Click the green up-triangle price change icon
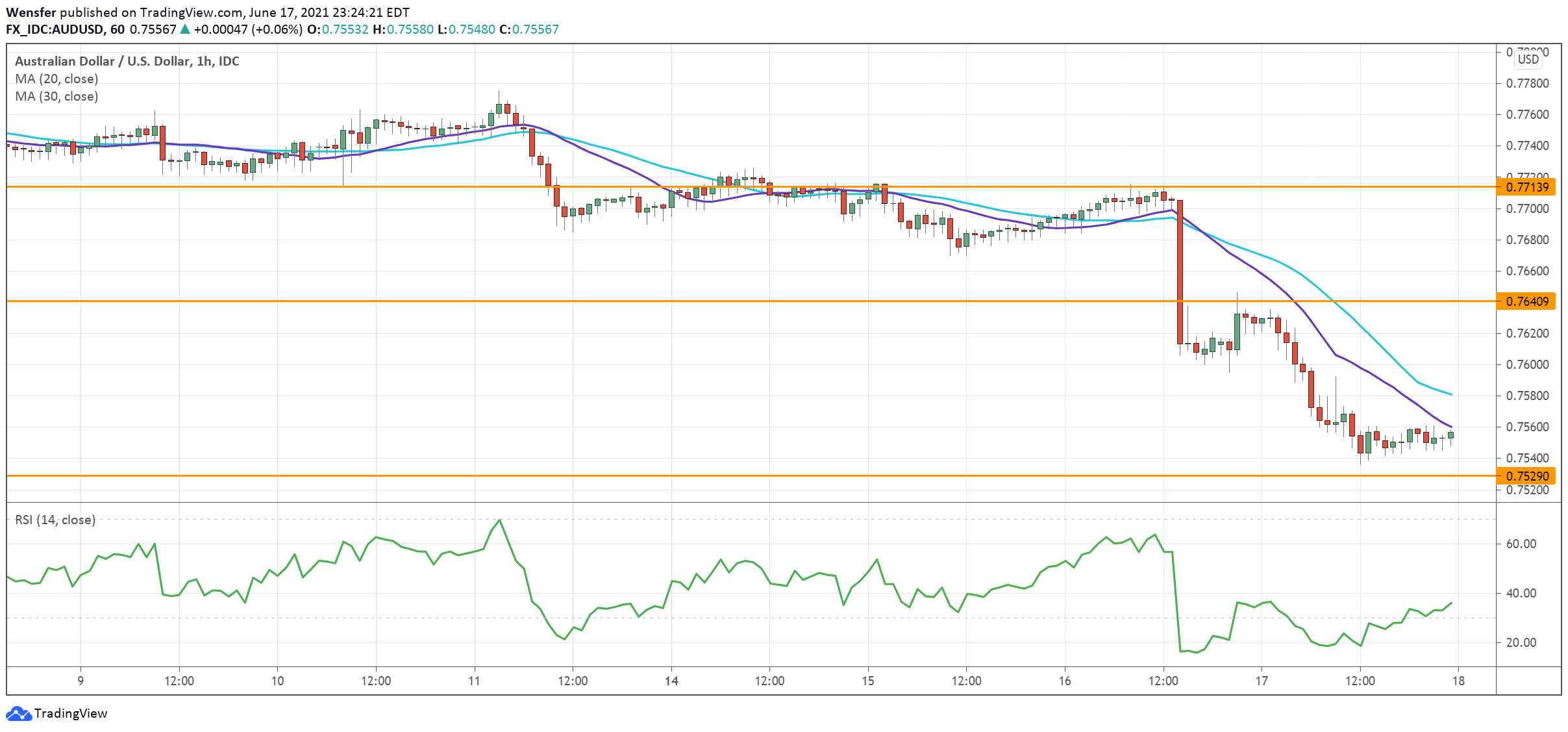The width and height of the screenshot is (1568, 732). [185, 29]
